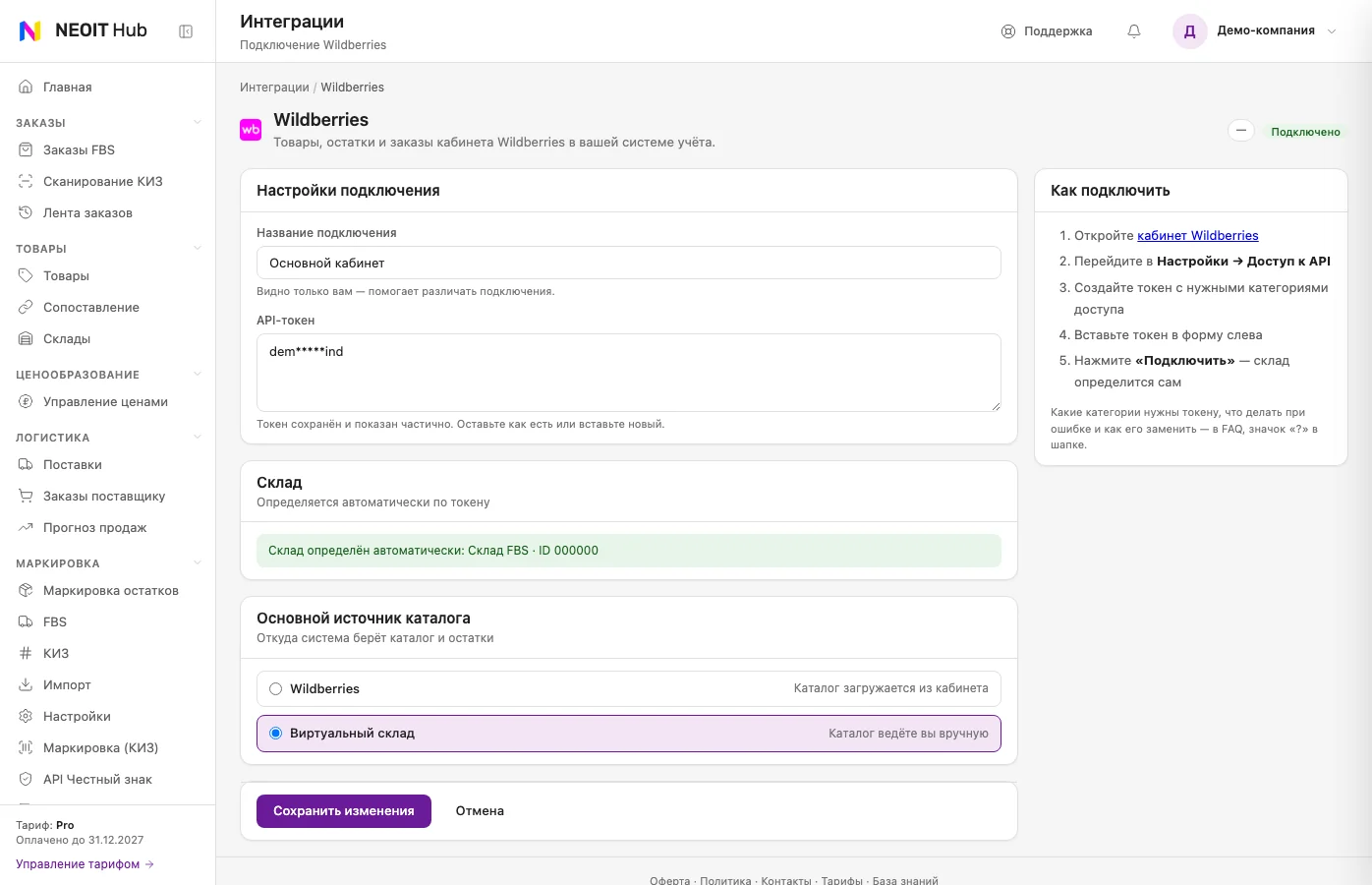Viewport: 1372px width, 885px height.
Task: Click the Маркировка (КИЗ) barcode icon
Action: coord(26,748)
